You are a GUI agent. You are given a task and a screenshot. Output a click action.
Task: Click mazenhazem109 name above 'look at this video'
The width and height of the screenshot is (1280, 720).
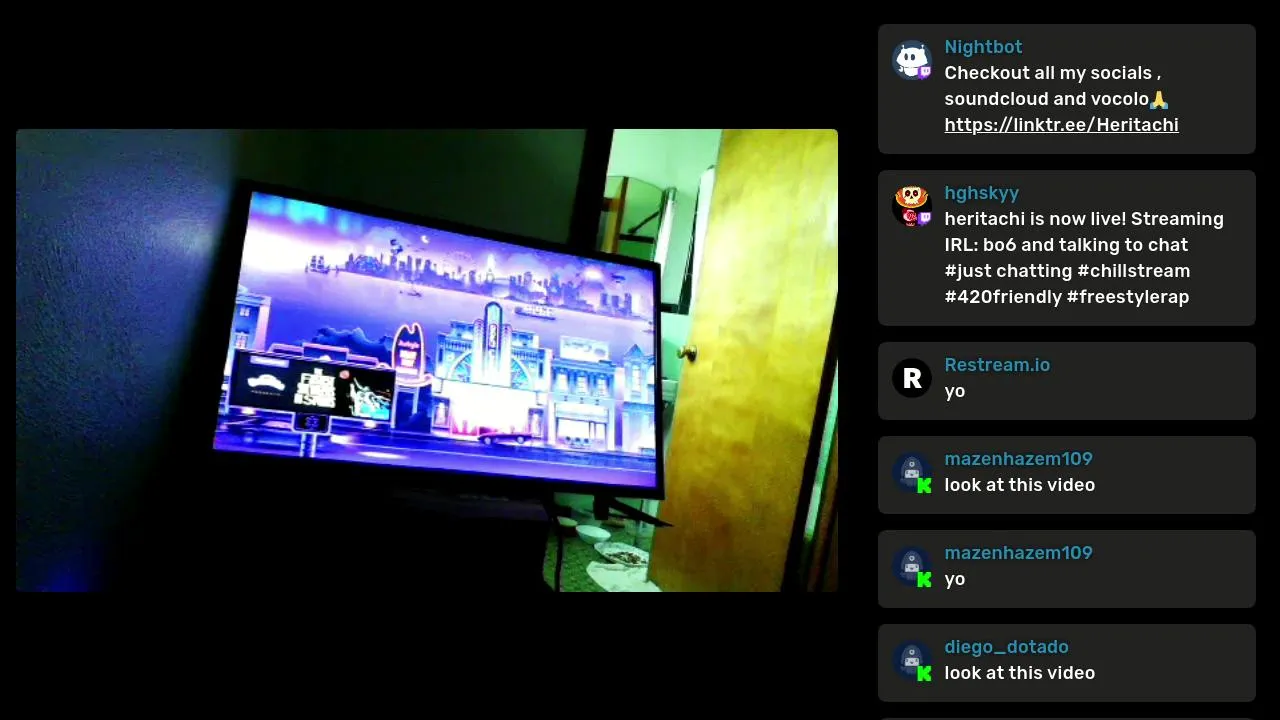click(1018, 459)
